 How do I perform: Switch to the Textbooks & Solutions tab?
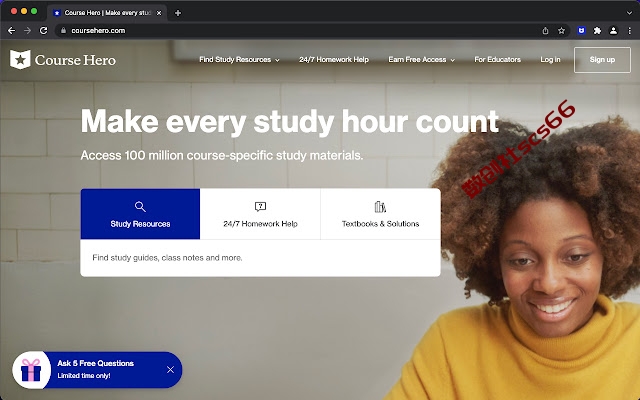tap(380, 214)
